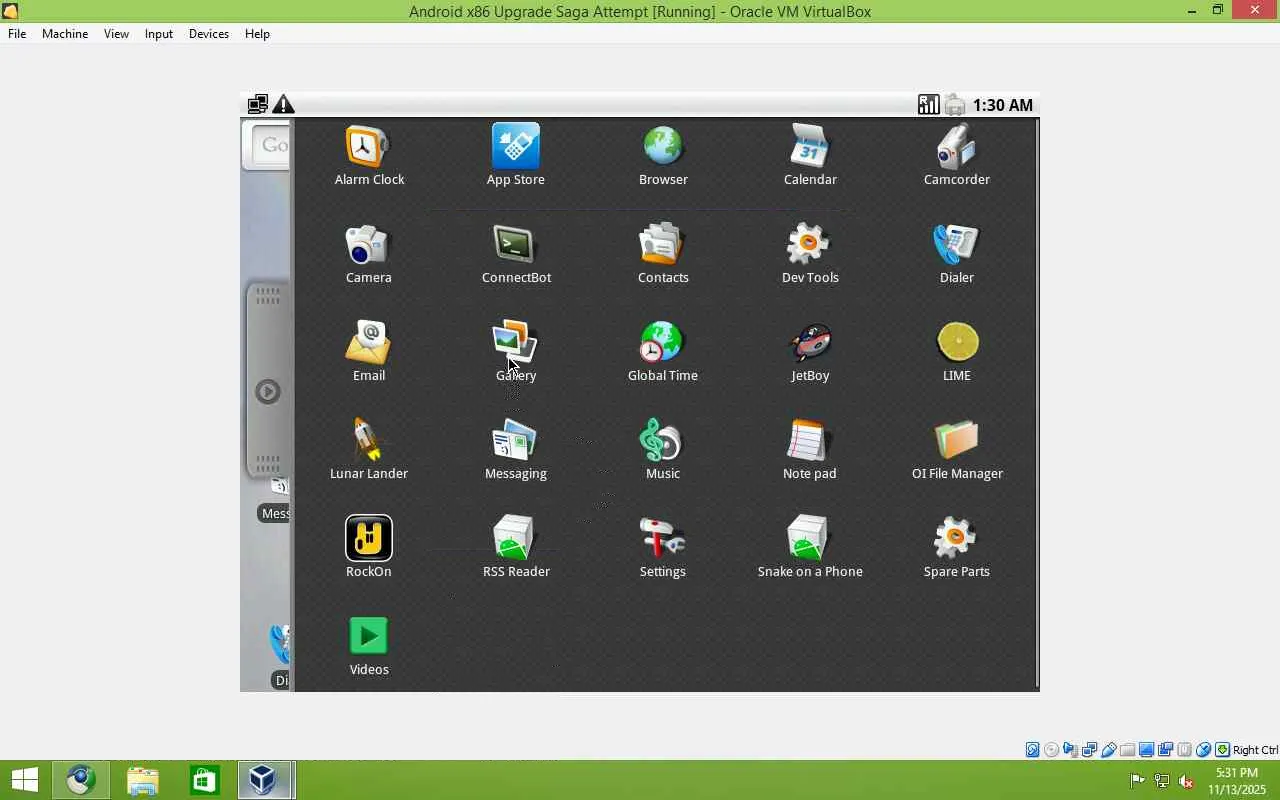Viewport: 1280px width, 800px height.
Task: Open File Explorer from the Windows taskbar
Action: [x=143, y=780]
